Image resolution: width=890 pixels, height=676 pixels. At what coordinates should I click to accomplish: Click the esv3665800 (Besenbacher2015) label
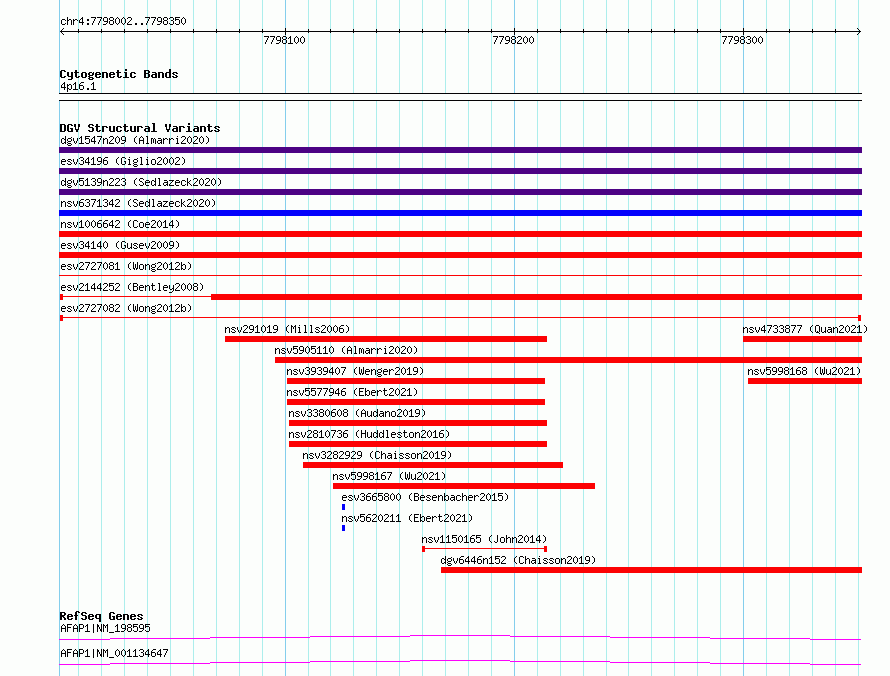click(425, 497)
